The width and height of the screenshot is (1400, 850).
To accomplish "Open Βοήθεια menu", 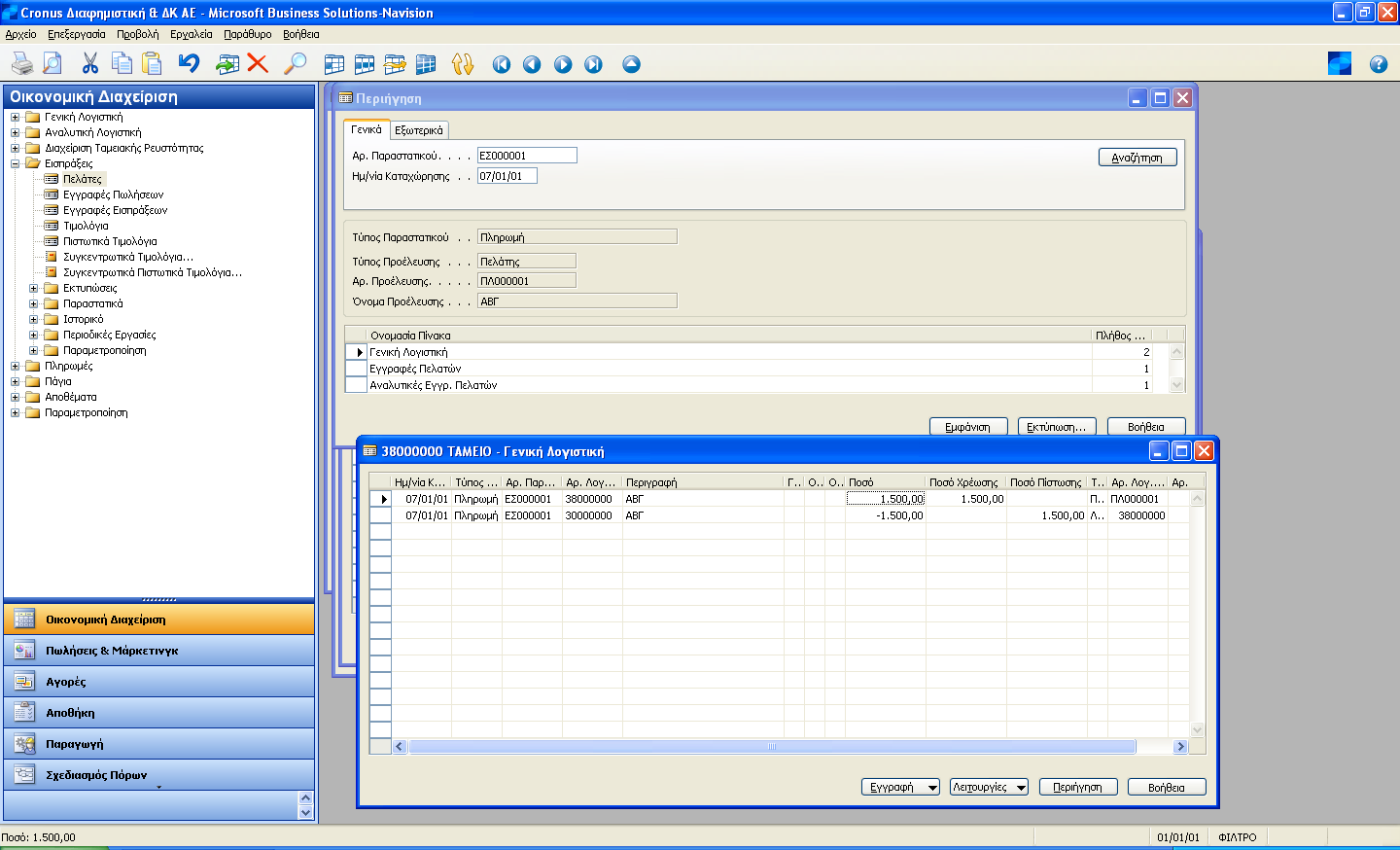I will pyautogui.click(x=301, y=34).
